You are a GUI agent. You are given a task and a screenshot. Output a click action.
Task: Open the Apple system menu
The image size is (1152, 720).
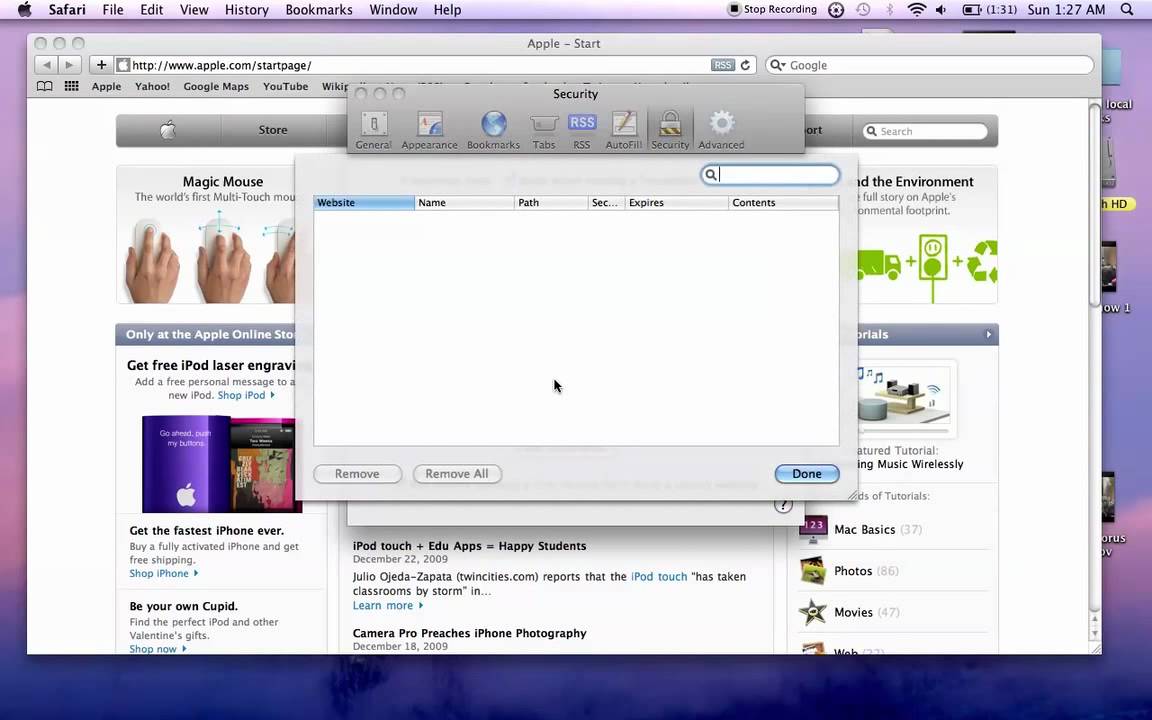click(24, 10)
